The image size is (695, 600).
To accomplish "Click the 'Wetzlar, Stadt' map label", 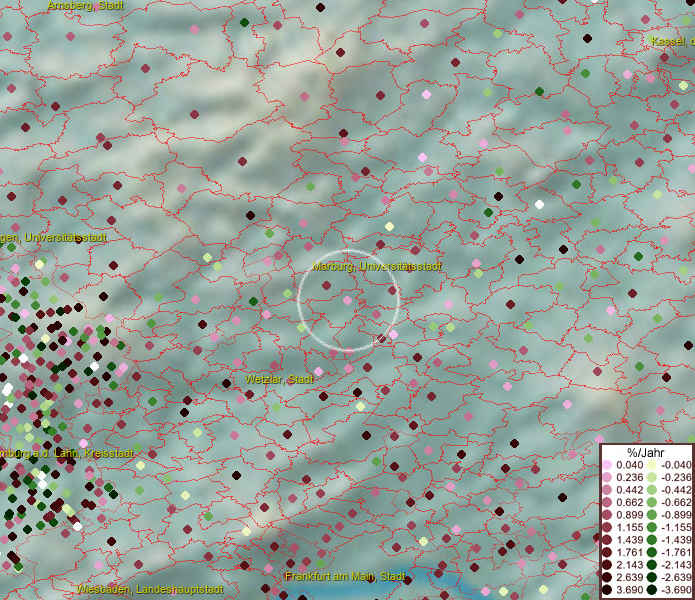I will point(279,379).
